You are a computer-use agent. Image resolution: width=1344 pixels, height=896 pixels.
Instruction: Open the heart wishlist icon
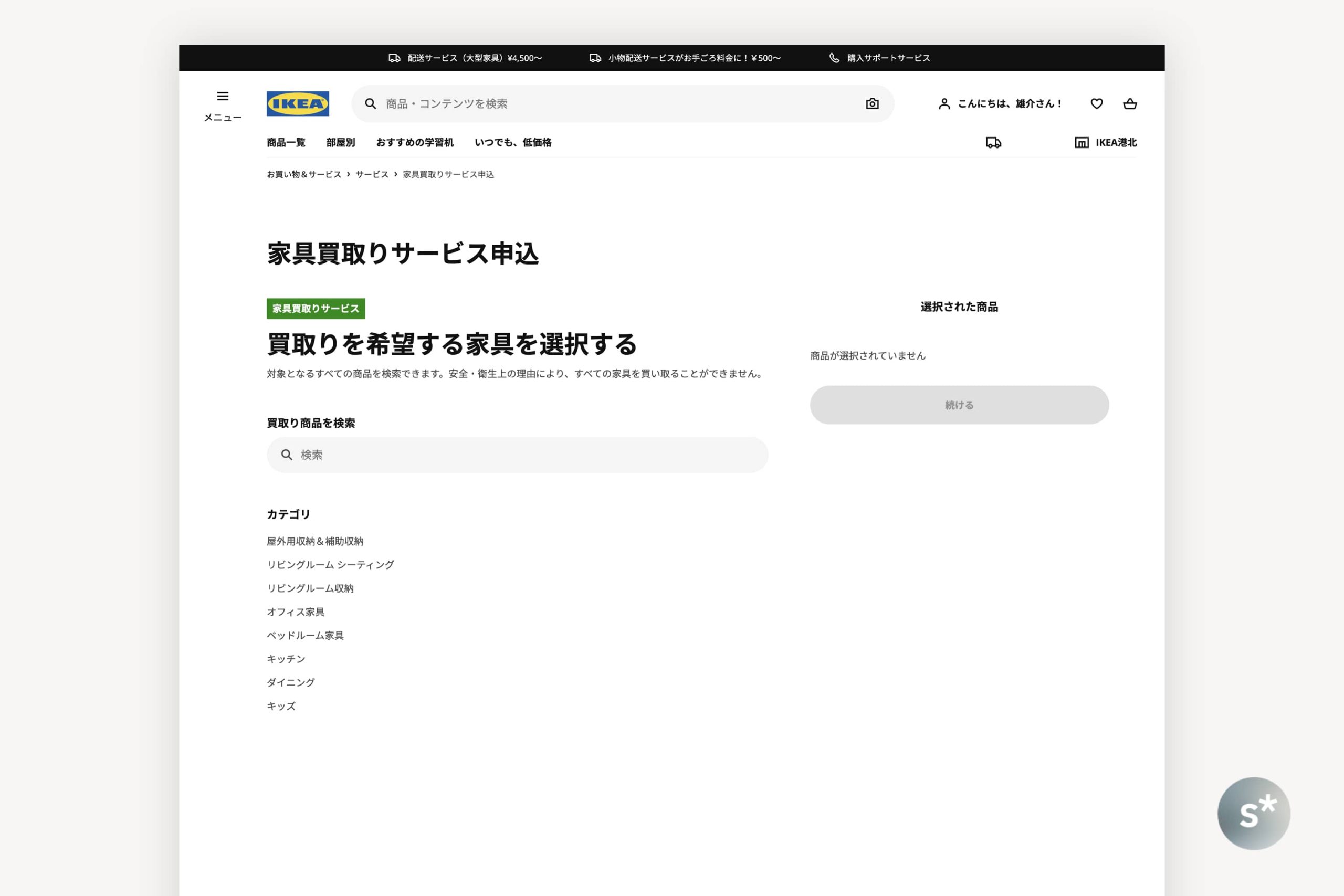pos(1096,103)
